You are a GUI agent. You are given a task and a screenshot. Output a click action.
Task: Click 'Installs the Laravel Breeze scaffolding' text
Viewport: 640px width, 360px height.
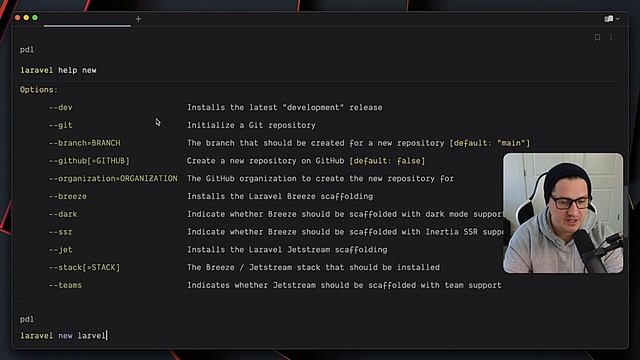280,196
